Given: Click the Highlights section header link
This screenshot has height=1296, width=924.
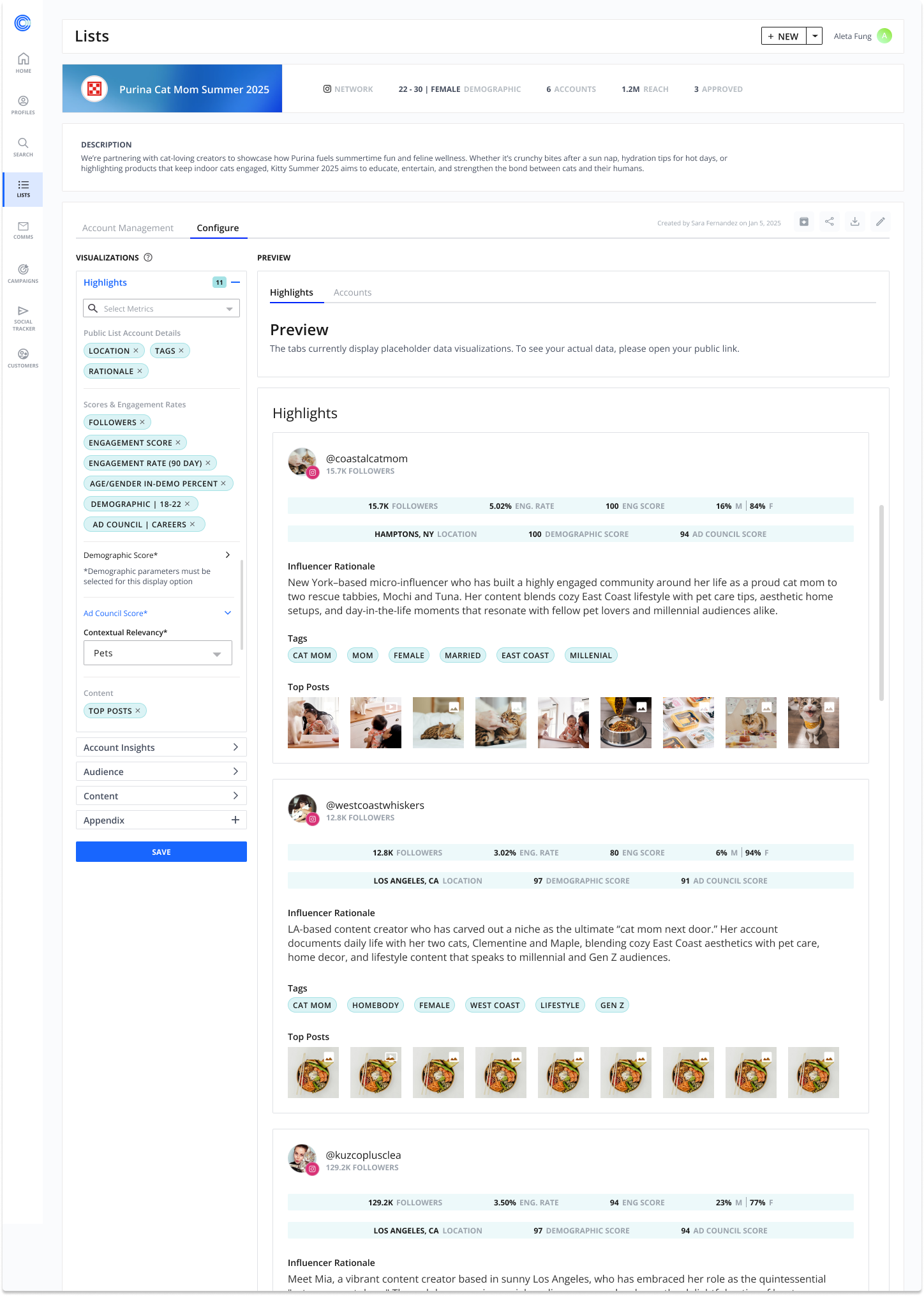Looking at the screenshot, I should (x=105, y=282).
